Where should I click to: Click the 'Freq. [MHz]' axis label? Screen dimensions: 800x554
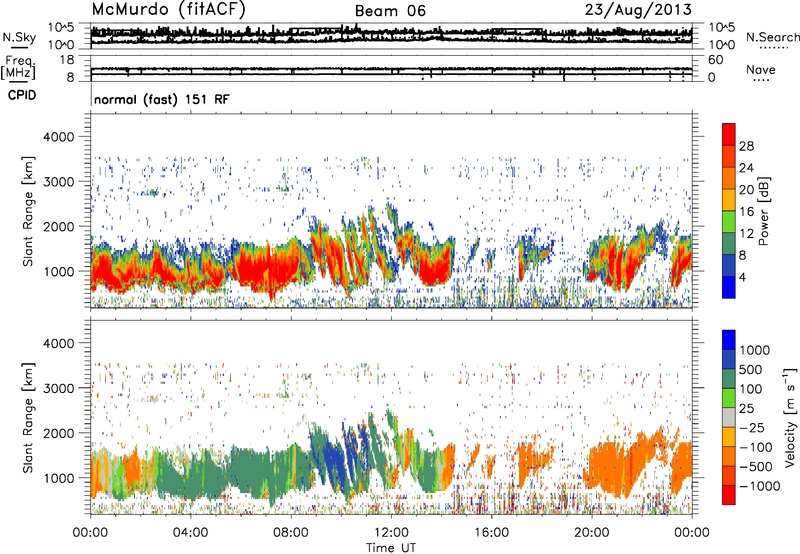click(x=18, y=68)
